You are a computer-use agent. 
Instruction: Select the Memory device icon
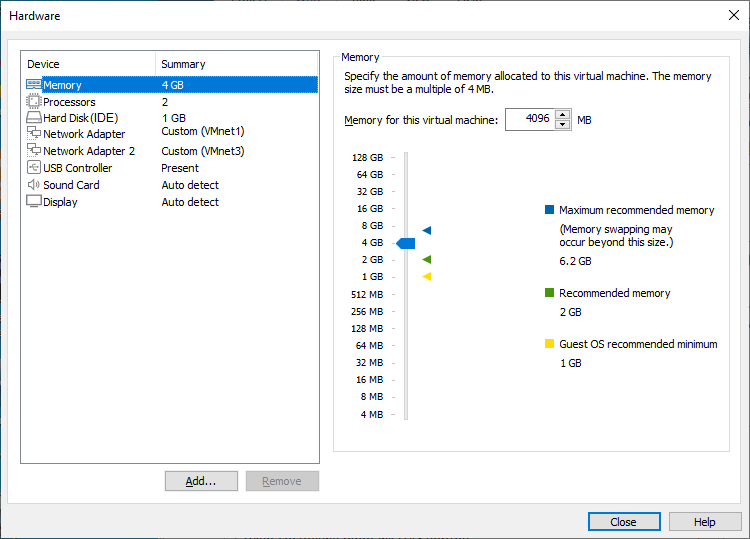pyautogui.click(x=34, y=85)
